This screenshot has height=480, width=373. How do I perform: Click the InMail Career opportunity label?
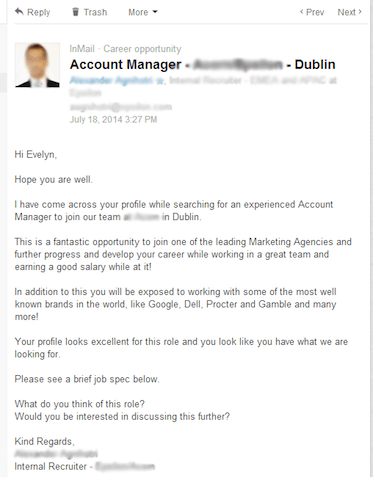[125, 49]
